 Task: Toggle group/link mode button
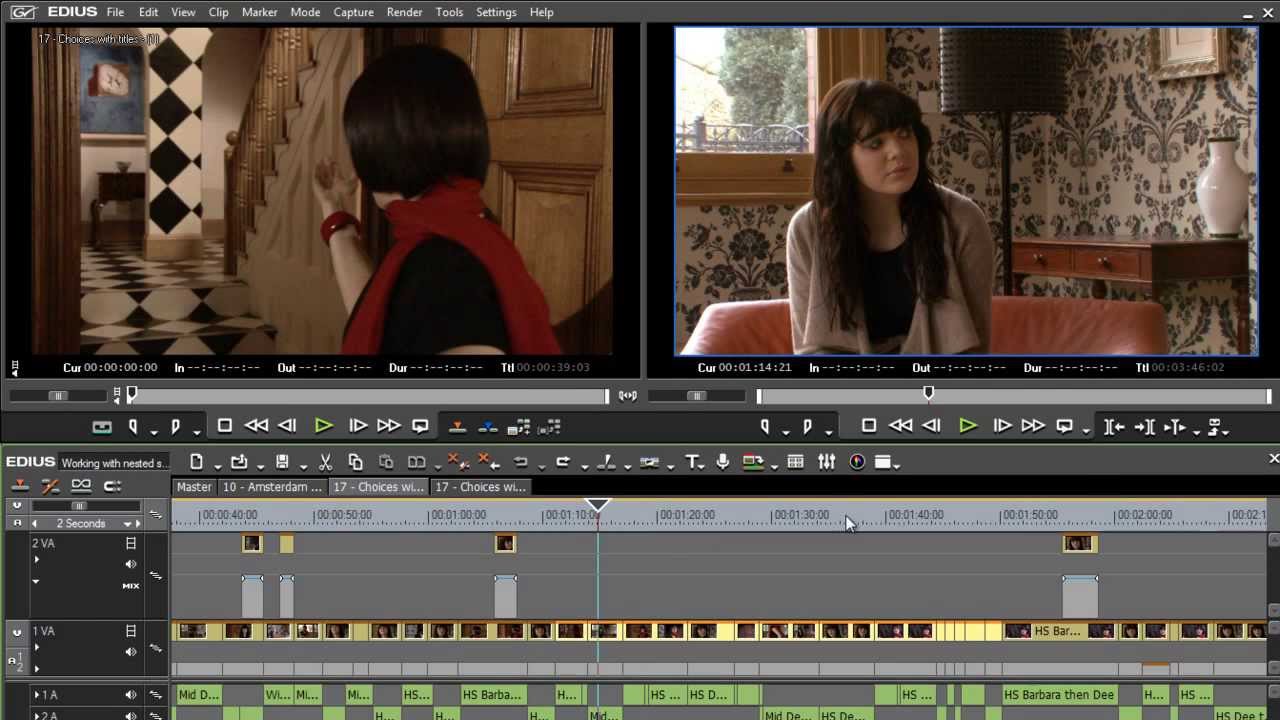[81, 486]
